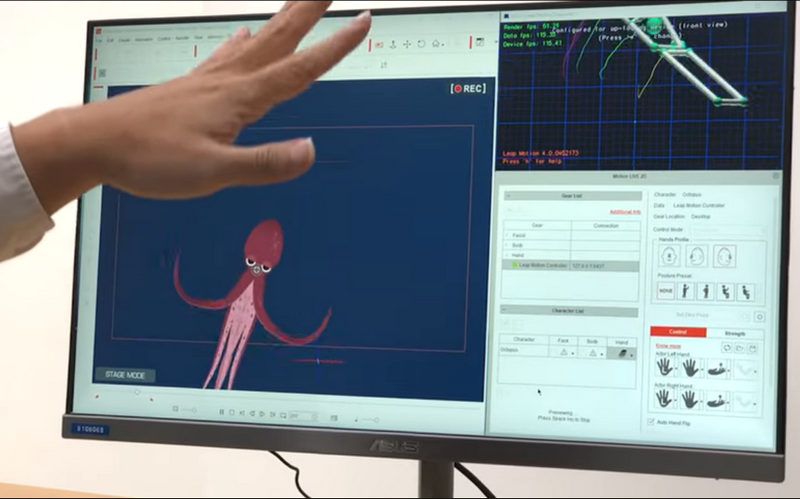Select the NONE posture preset
Image resolution: width=800 pixels, height=499 pixels.
click(665, 291)
